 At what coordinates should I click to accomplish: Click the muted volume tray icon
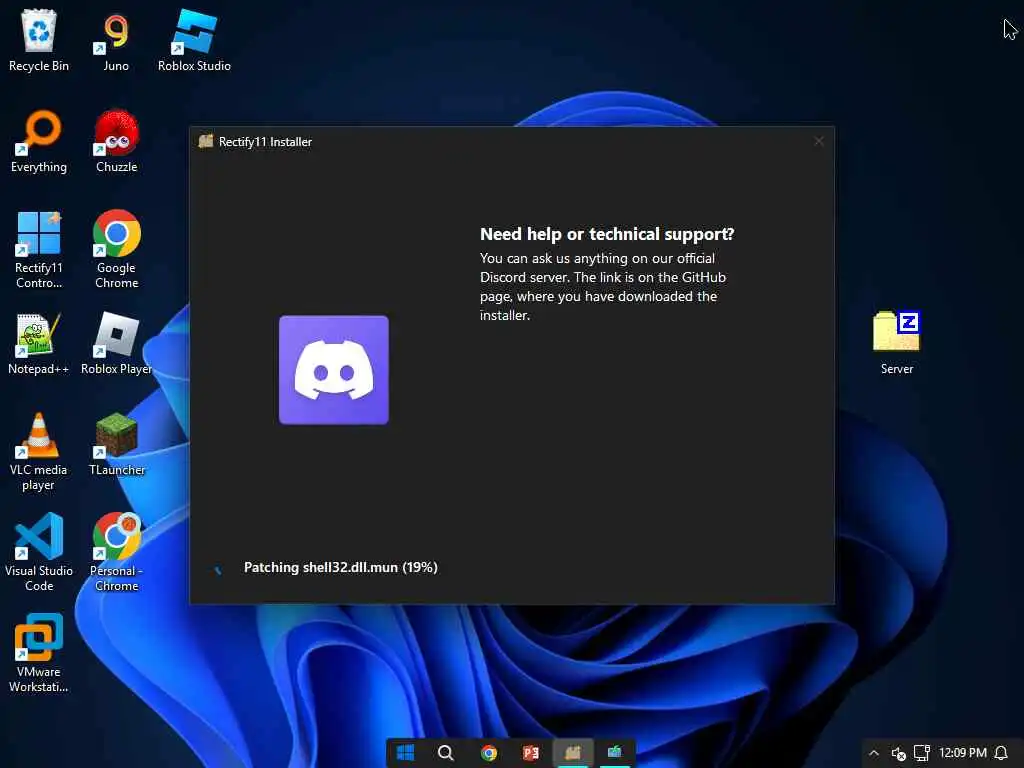[899, 753]
